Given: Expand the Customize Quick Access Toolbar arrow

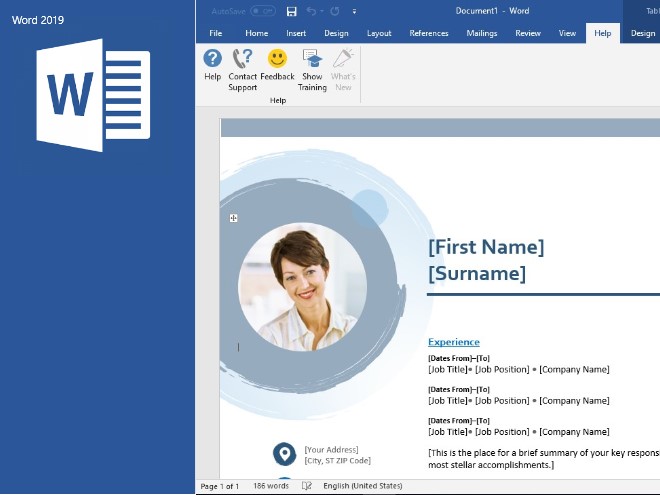Looking at the screenshot, I should [x=354, y=11].
